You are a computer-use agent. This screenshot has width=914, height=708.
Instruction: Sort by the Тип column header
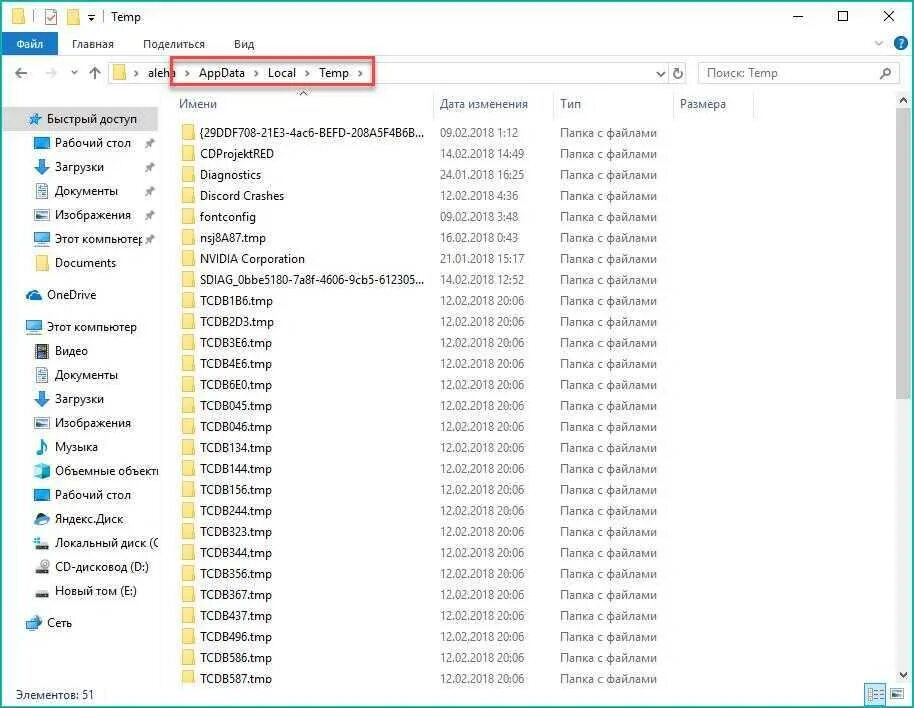(570, 104)
